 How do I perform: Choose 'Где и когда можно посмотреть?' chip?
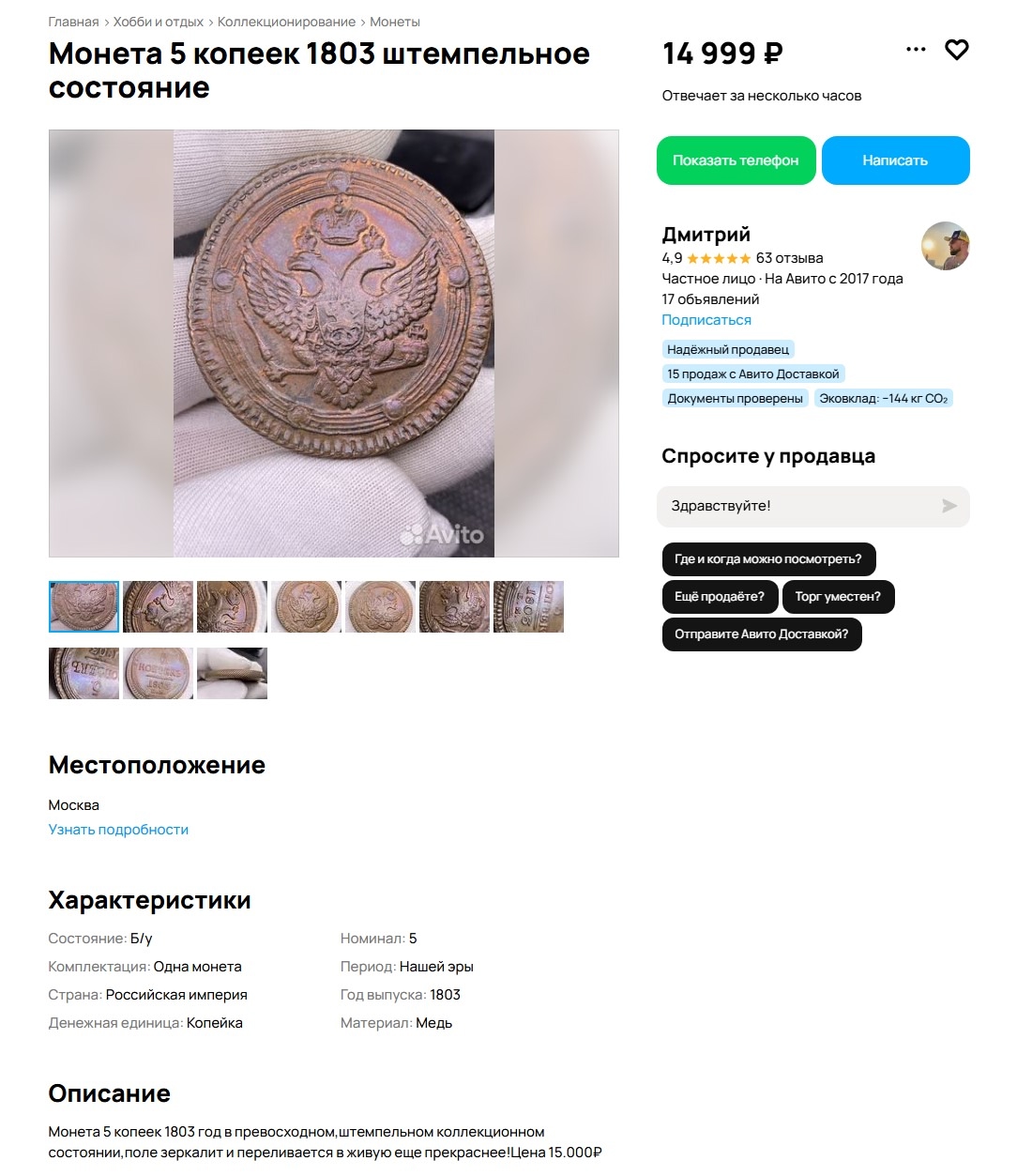(768, 558)
